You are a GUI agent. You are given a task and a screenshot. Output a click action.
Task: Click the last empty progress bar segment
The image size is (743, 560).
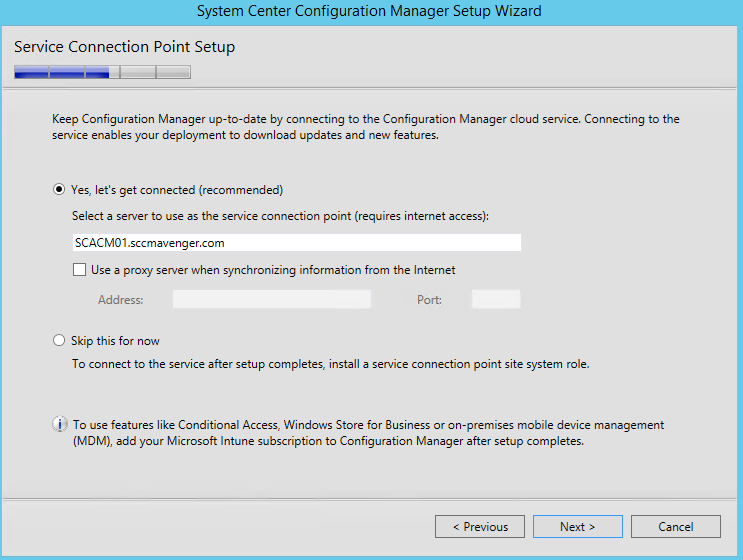tap(173, 72)
